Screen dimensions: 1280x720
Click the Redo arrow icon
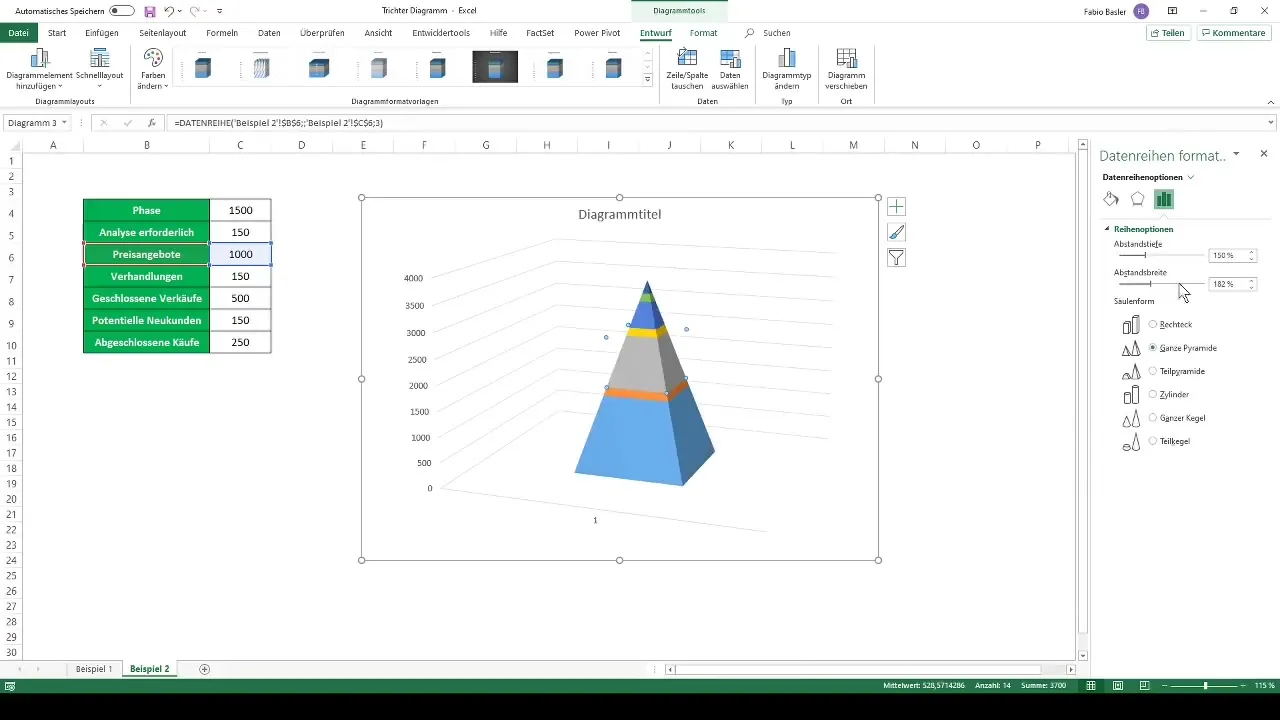(194, 11)
